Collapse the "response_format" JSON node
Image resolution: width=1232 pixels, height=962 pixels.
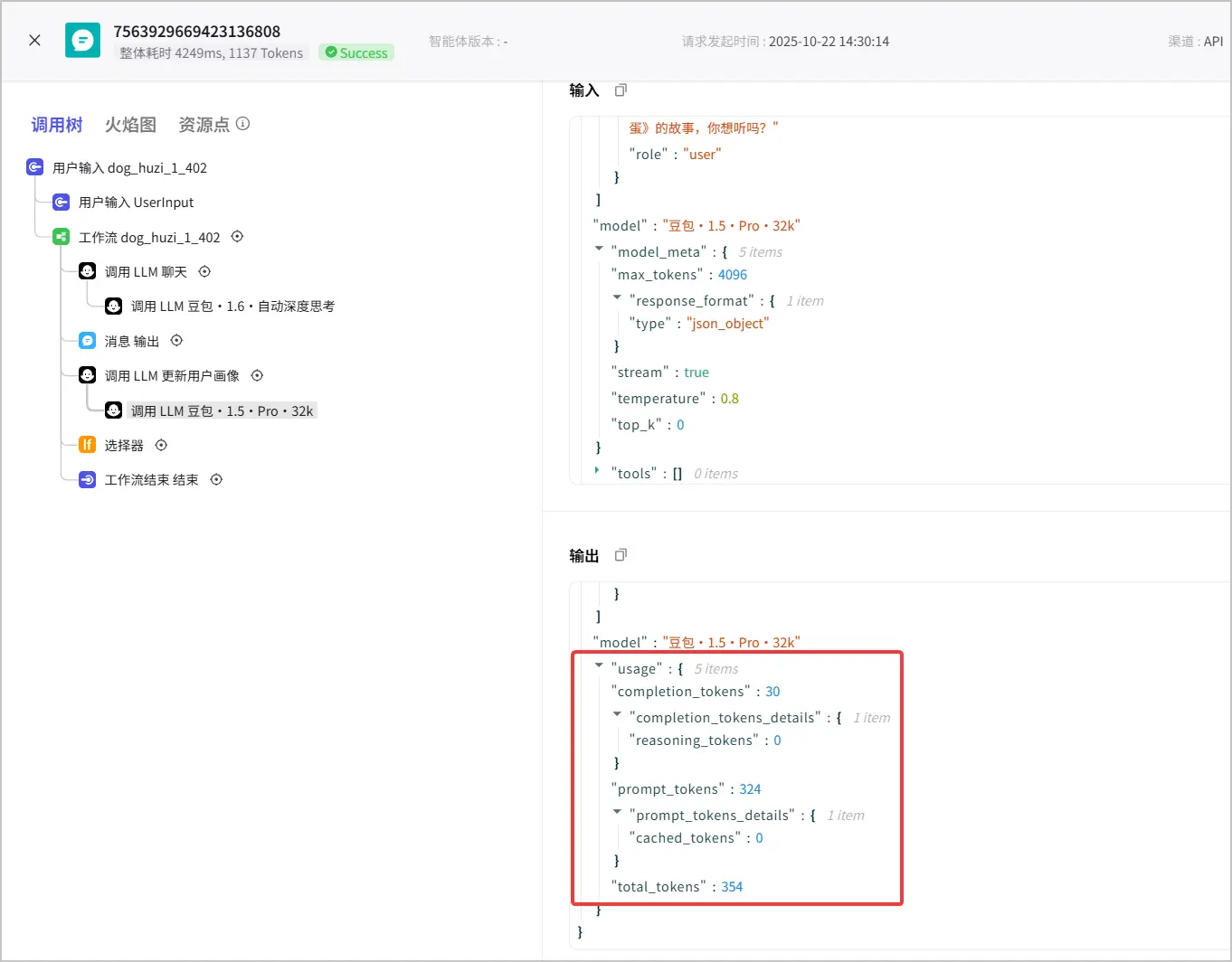(617, 297)
